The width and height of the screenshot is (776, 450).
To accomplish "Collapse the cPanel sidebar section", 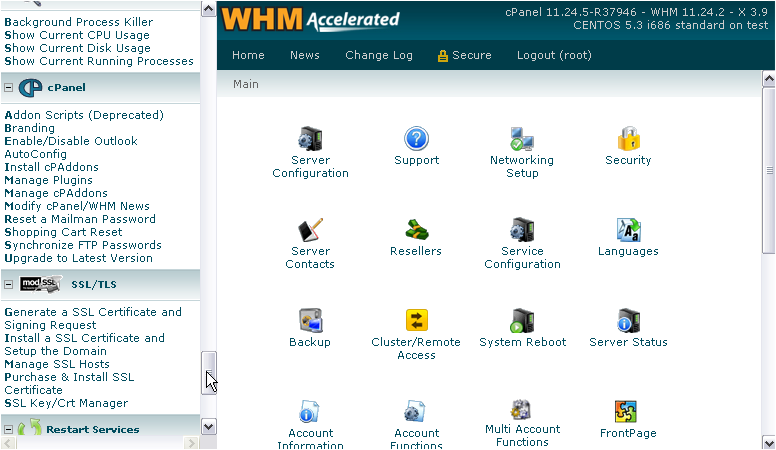I will click(8, 88).
